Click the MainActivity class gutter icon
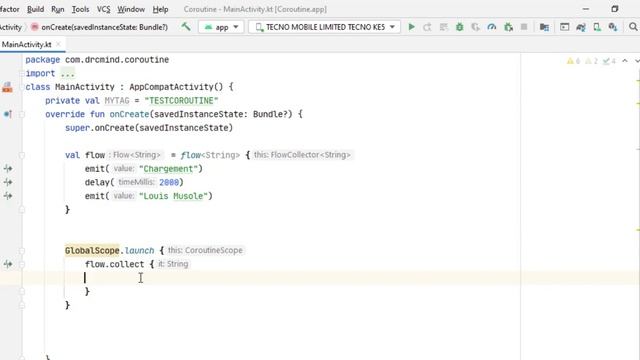Viewport: 640px width, 360px height. pyautogui.click(x=7, y=87)
